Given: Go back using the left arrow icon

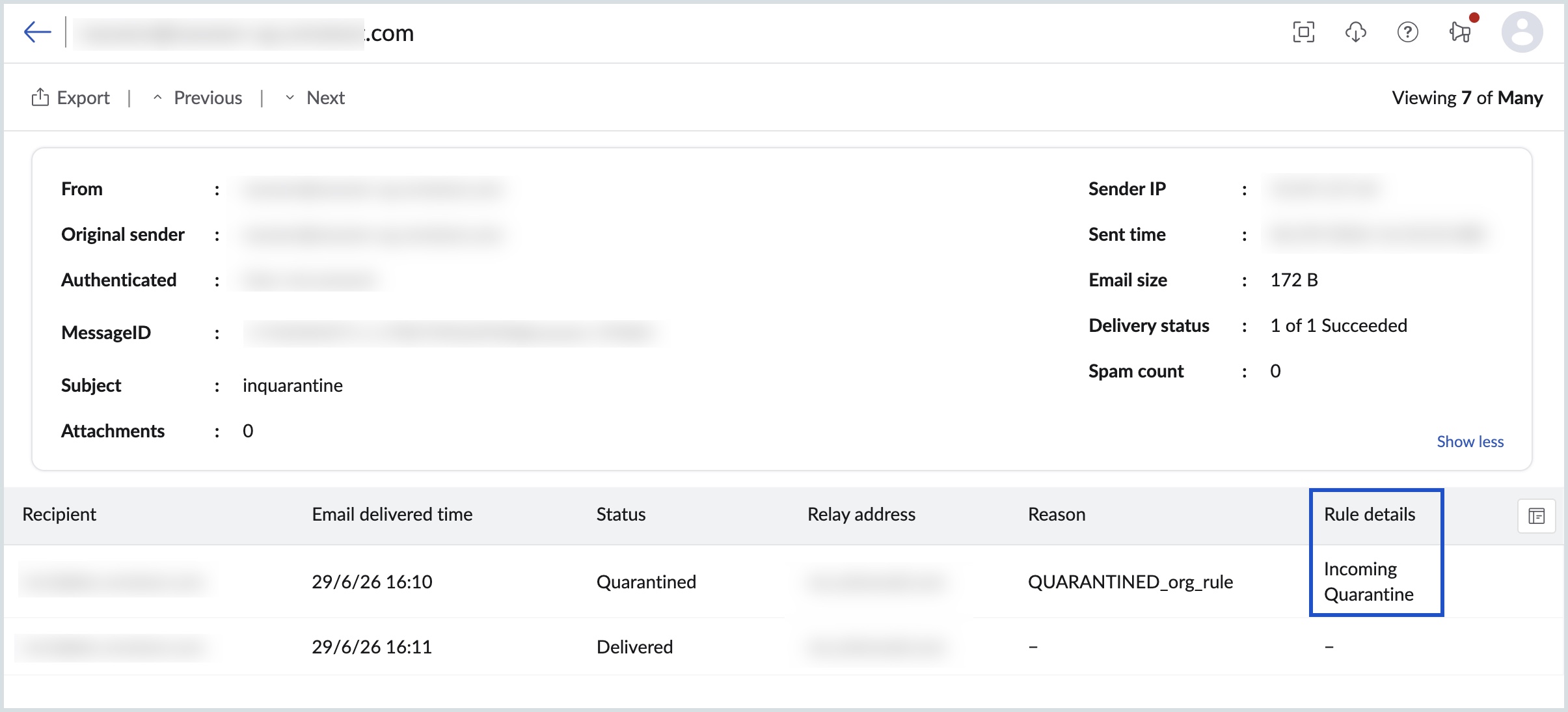Looking at the screenshot, I should 37,32.
